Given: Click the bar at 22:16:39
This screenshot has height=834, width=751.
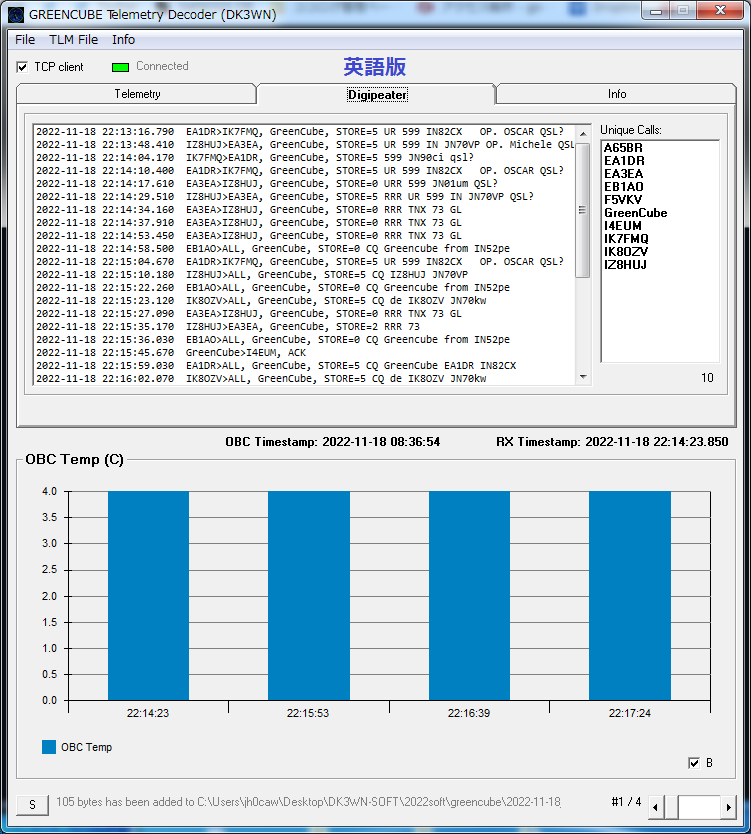Looking at the screenshot, I should tap(469, 596).
